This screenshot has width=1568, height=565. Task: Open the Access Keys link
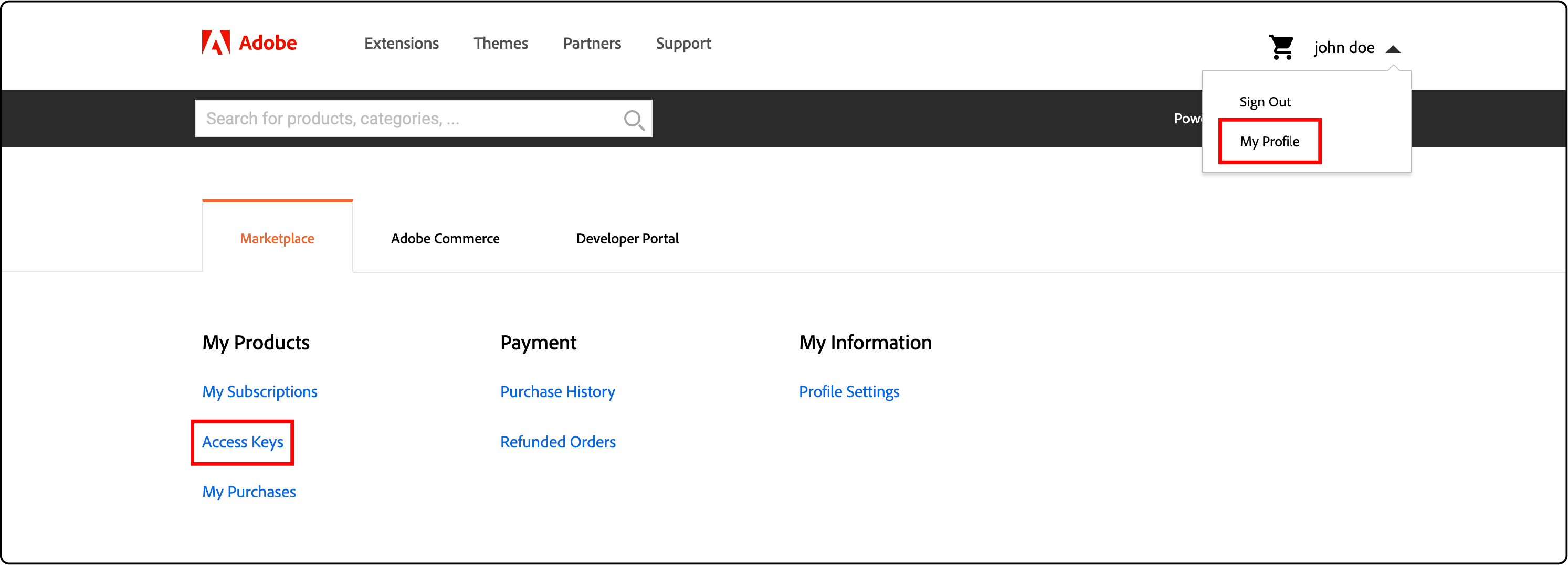pyautogui.click(x=243, y=442)
